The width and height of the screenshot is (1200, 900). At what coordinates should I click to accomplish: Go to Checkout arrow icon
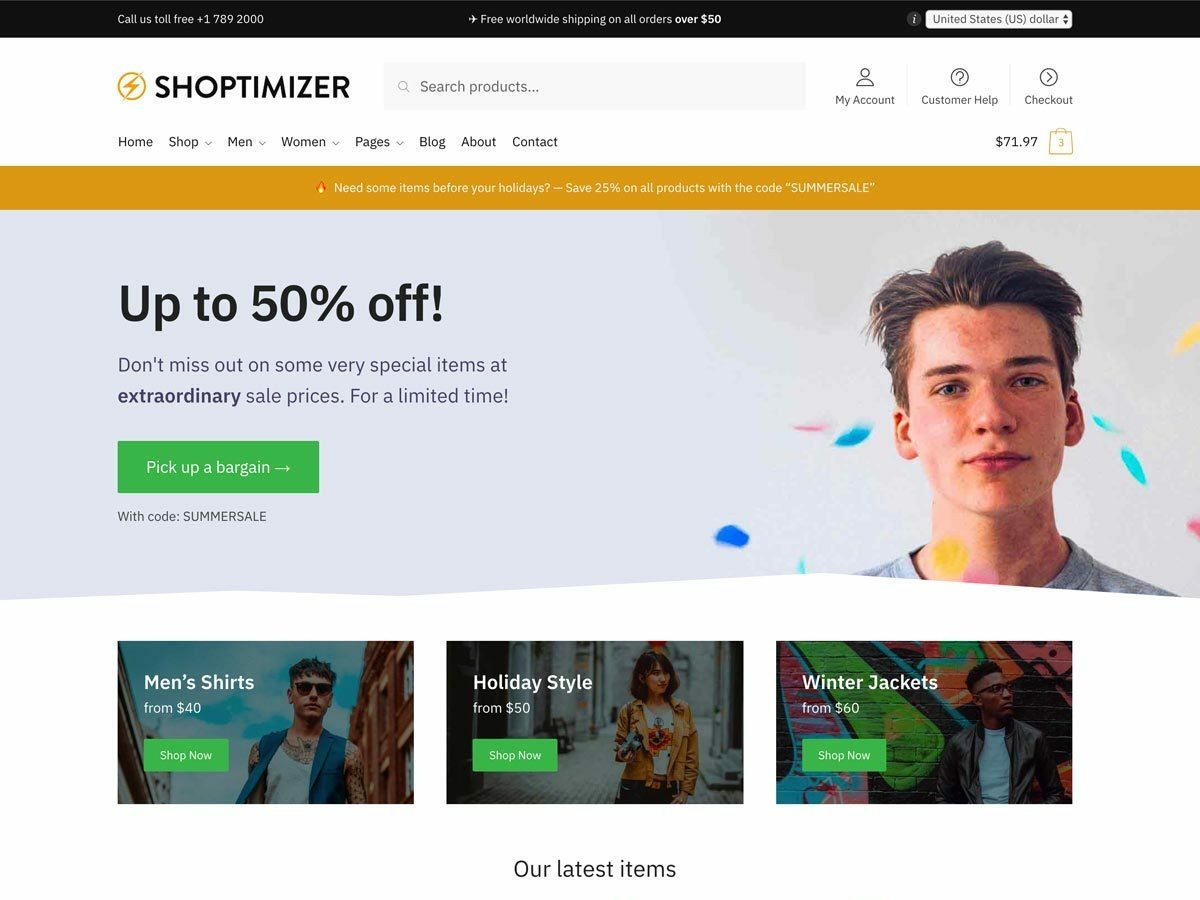click(1048, 77)
